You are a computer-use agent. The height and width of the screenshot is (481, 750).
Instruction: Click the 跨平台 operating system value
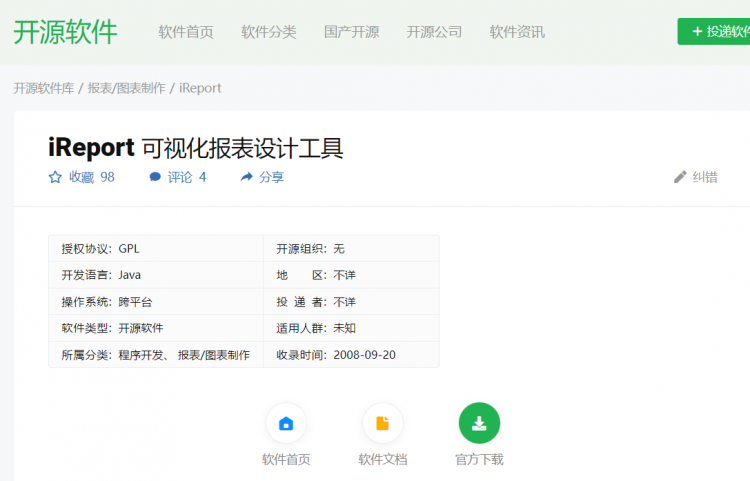click(135, 302)
